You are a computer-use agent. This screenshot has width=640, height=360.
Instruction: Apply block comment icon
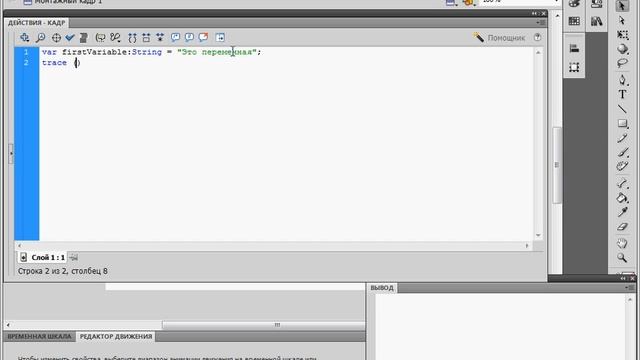point(175,38)
